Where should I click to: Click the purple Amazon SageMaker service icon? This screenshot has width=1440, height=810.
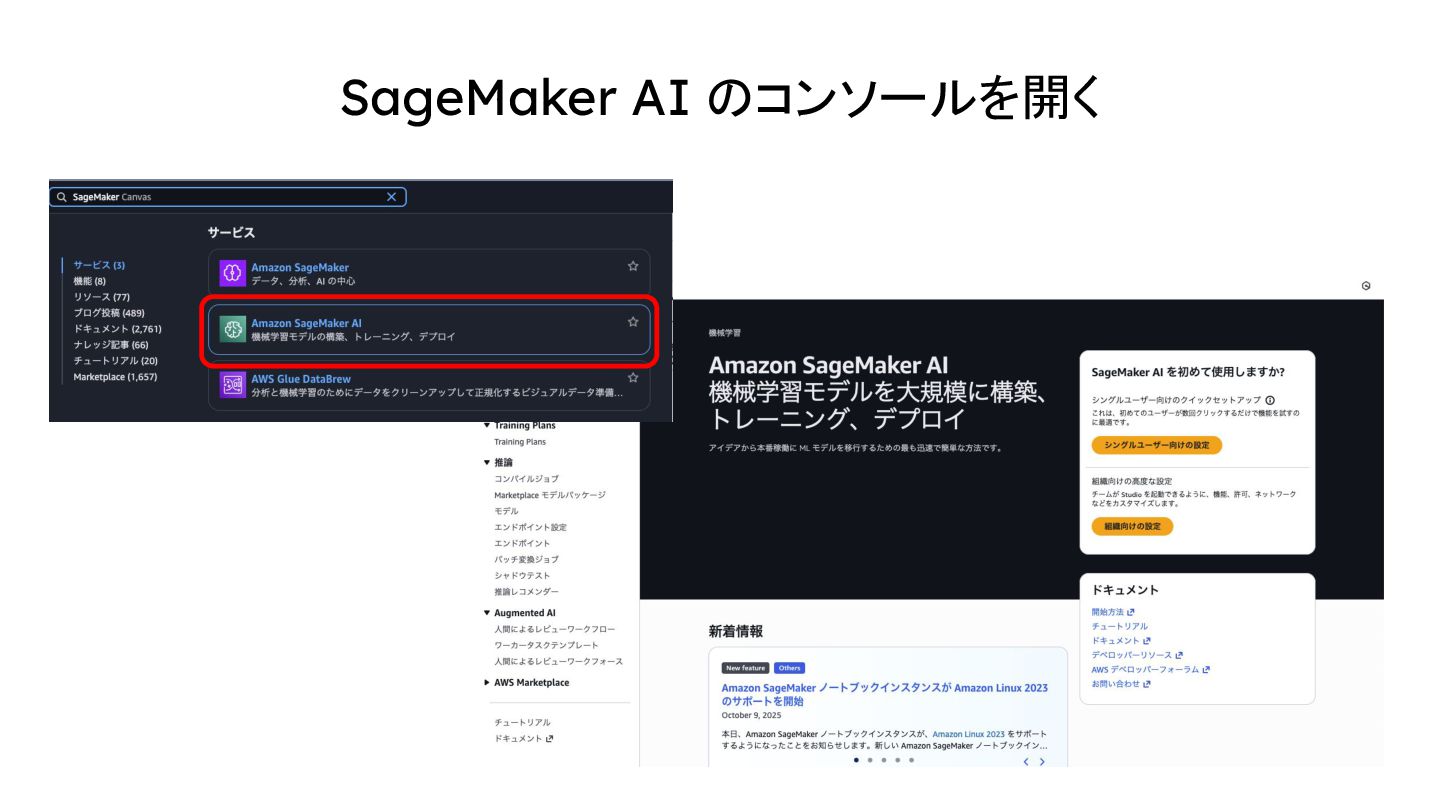232,273
